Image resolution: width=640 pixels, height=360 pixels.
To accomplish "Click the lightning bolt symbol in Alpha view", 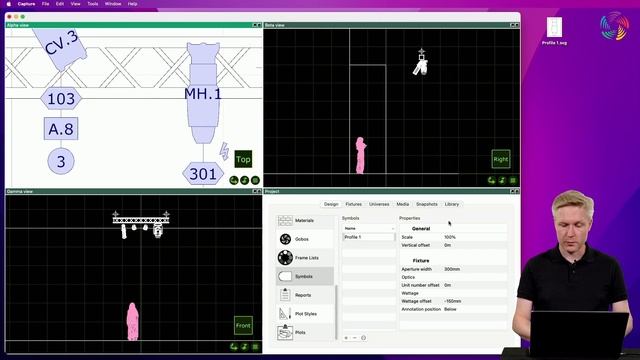I will point(224,151).
